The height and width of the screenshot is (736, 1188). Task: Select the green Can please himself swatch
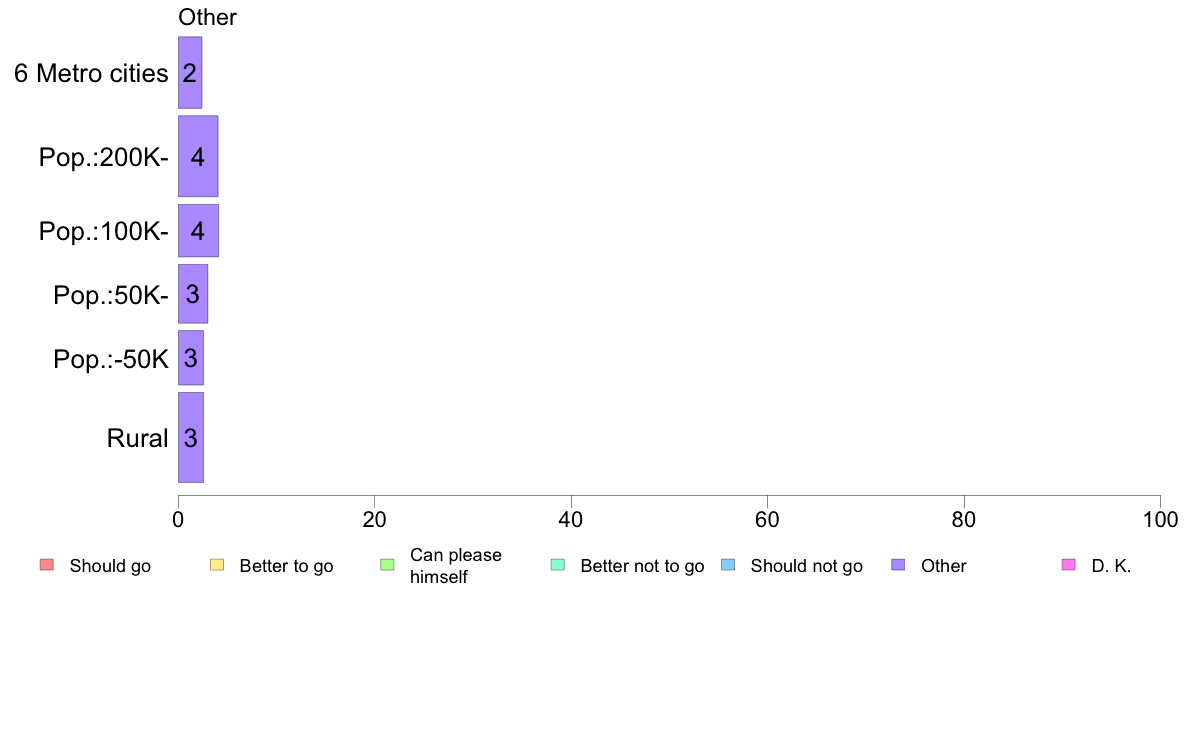point(387,565)
